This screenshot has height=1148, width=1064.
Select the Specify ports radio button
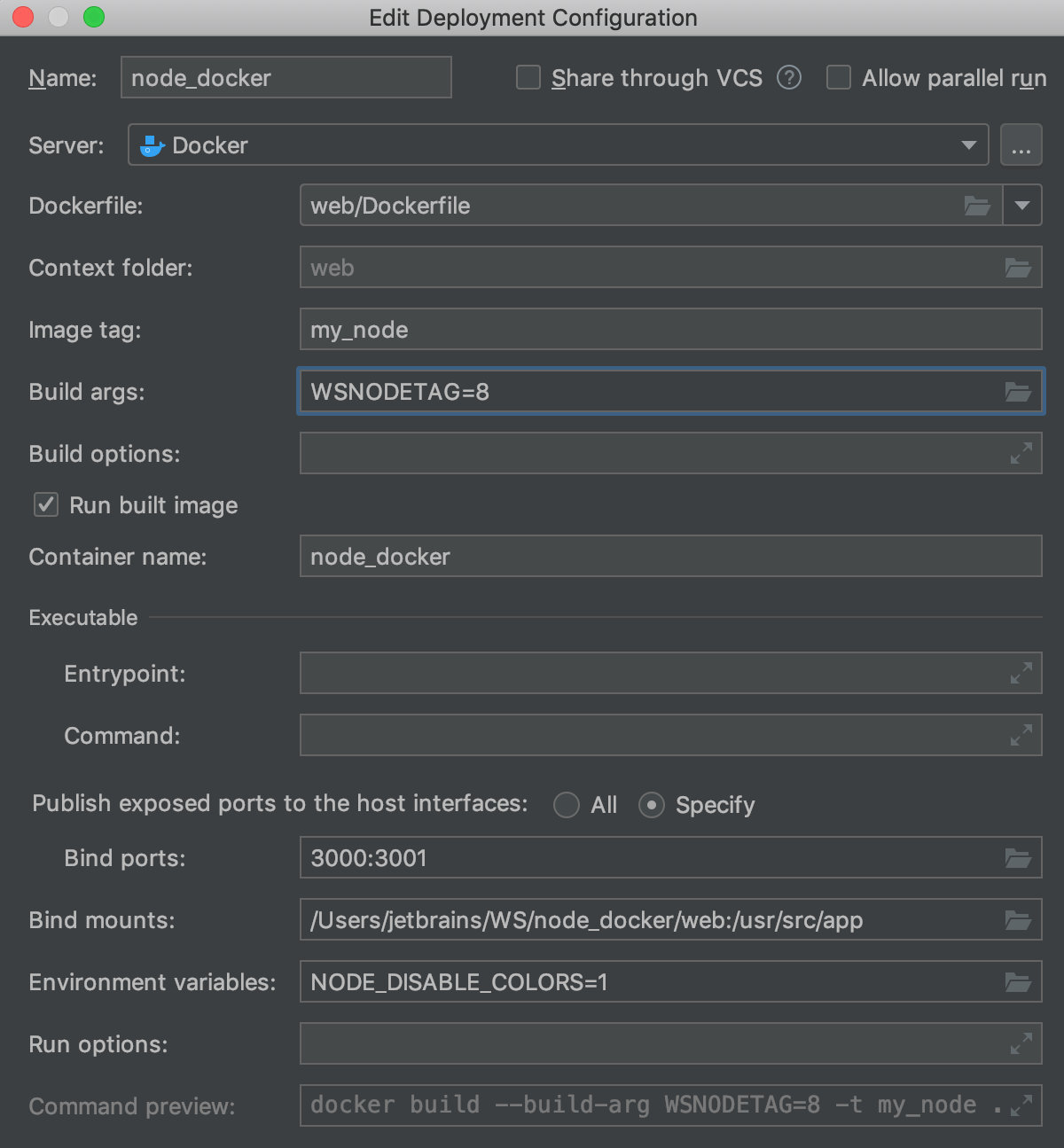652,805
